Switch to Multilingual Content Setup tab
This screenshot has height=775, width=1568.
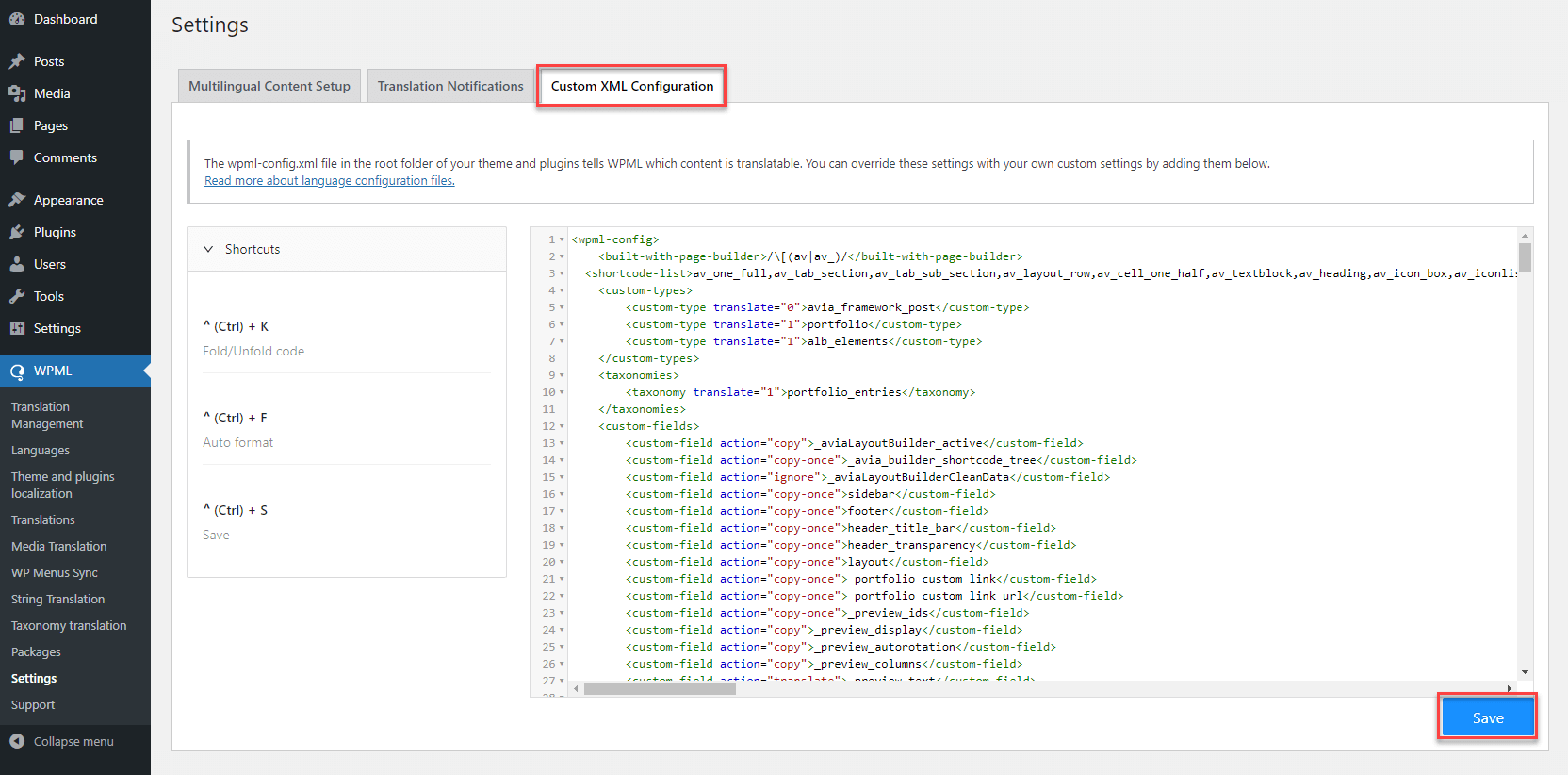pos(269,86)
